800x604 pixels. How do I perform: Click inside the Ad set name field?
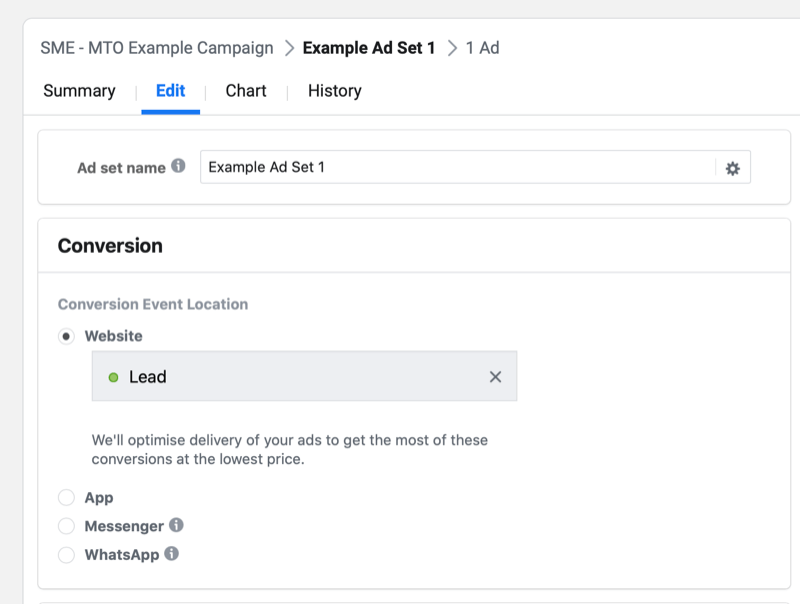pos(400,167)
